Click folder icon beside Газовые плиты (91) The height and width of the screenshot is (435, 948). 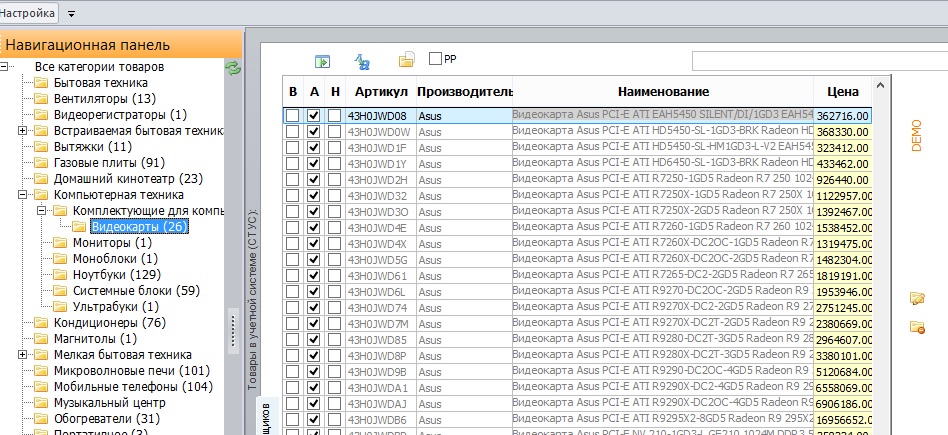41,163
